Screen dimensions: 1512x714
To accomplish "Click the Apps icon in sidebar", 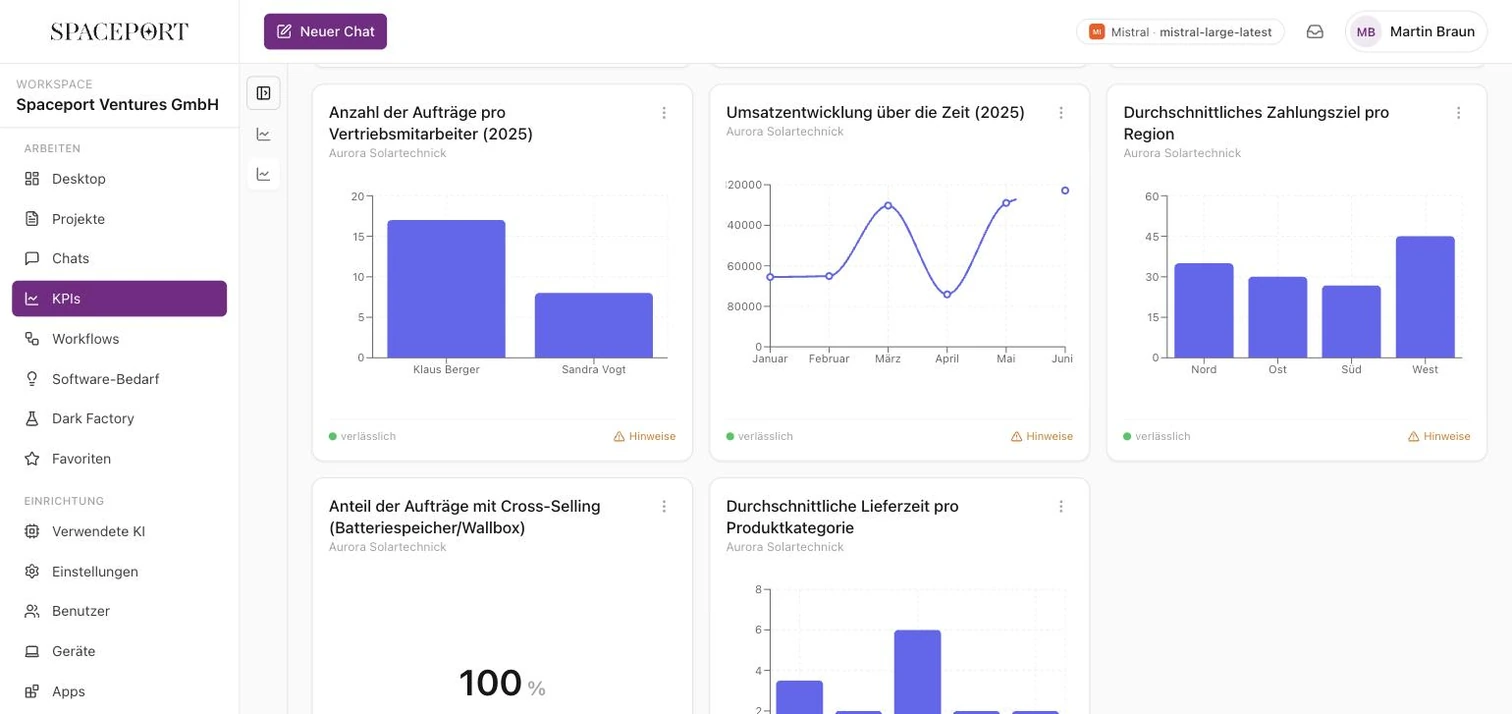I will pos(32,691).
